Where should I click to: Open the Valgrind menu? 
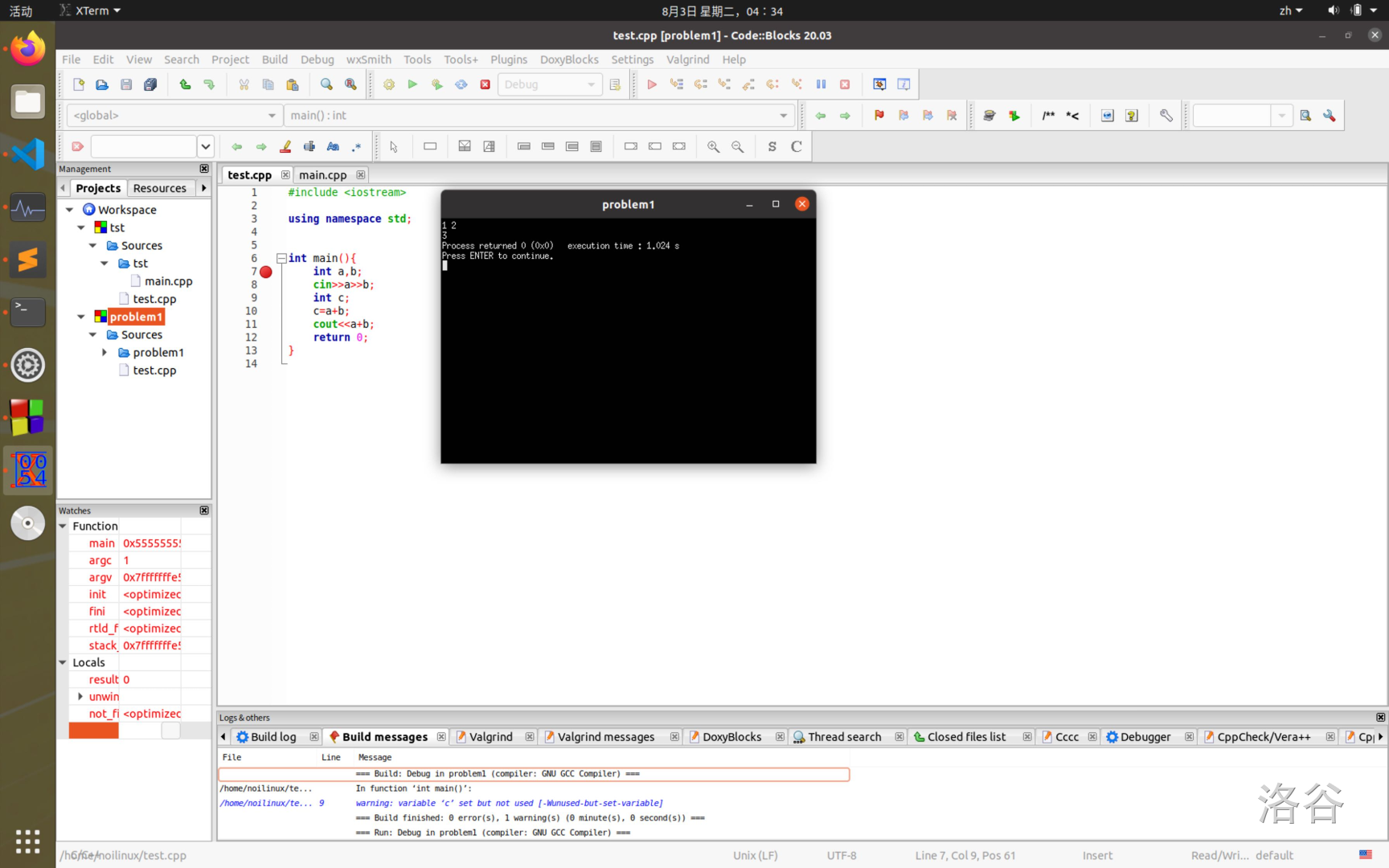688,59
